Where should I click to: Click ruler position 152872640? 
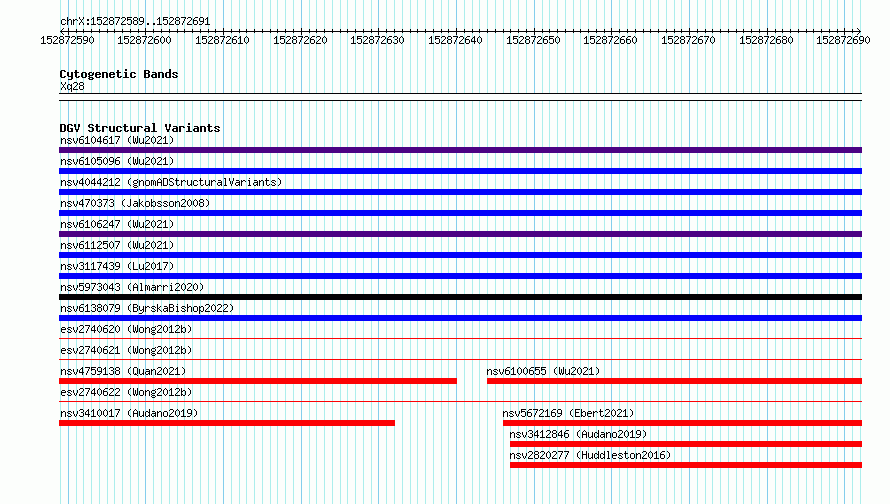tap(455, 40)
